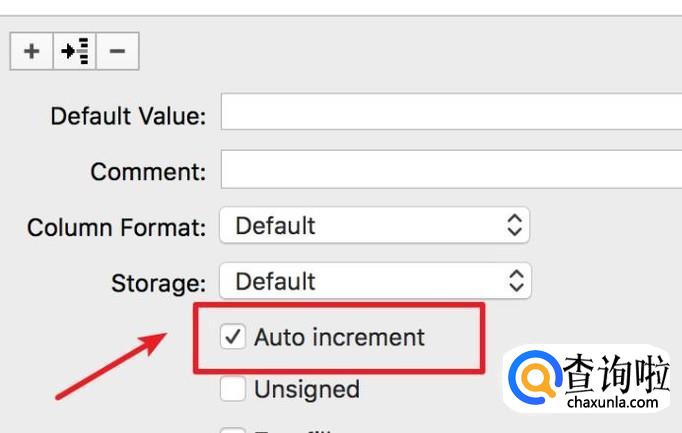Viewport: 682px width, 433px height.
Task: Toggle the Auto increment checkbox
Action: tap(233, 337)
